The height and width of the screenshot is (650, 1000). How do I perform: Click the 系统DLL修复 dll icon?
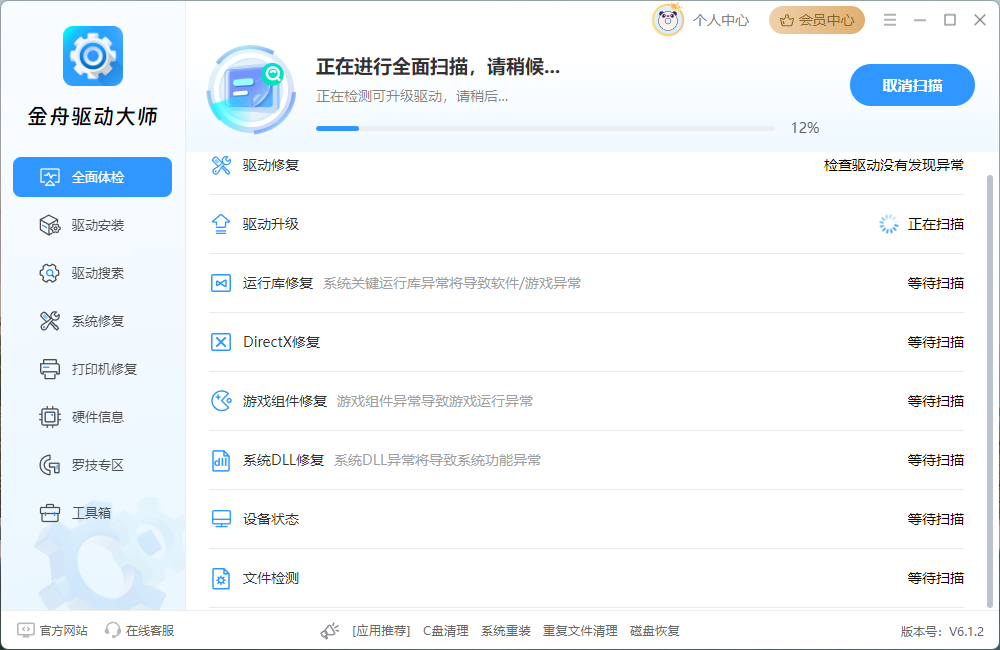220,459
